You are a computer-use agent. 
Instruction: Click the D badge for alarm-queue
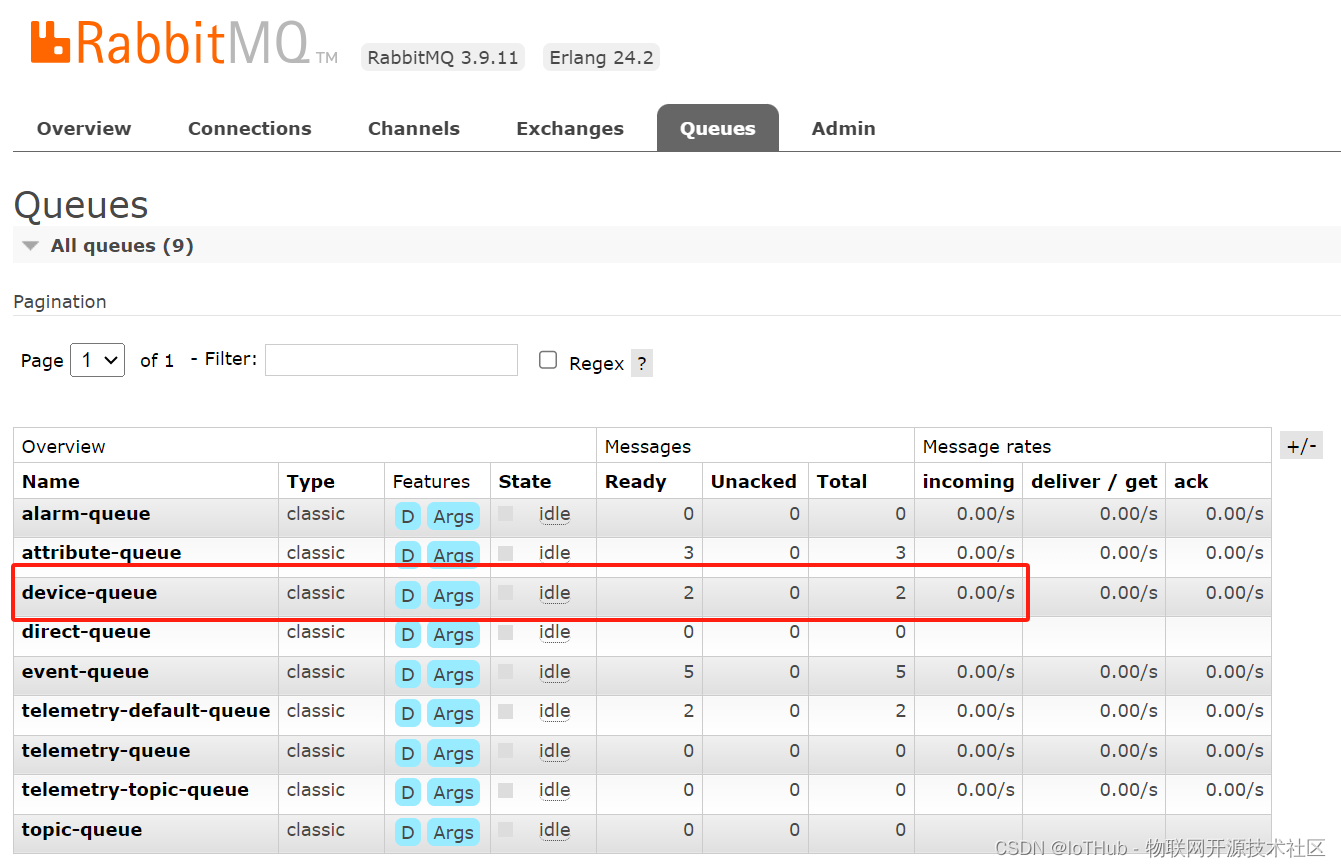[x=407, y=516]
